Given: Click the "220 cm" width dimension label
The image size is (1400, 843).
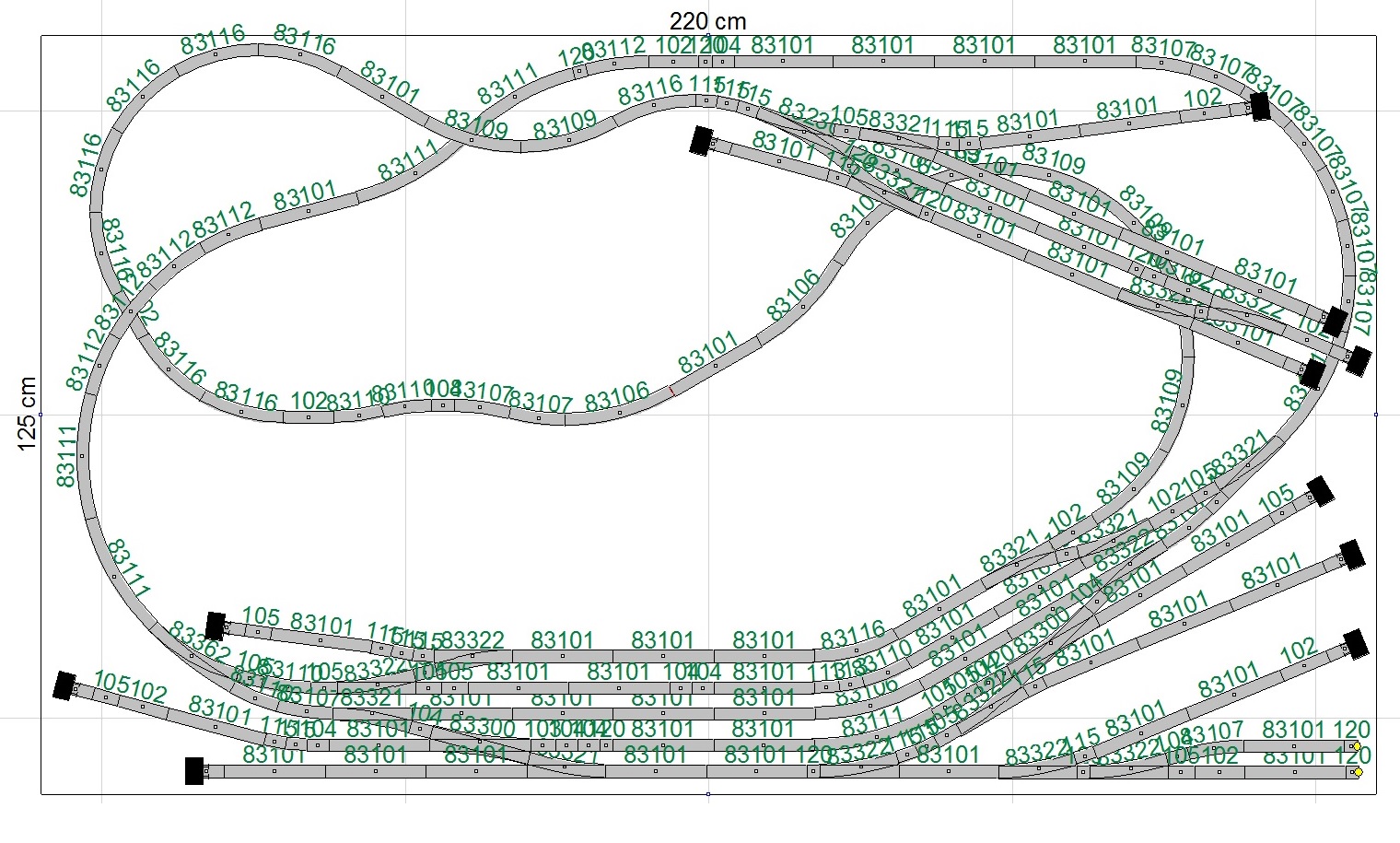Looking at the screenshot, I should 707,20.
